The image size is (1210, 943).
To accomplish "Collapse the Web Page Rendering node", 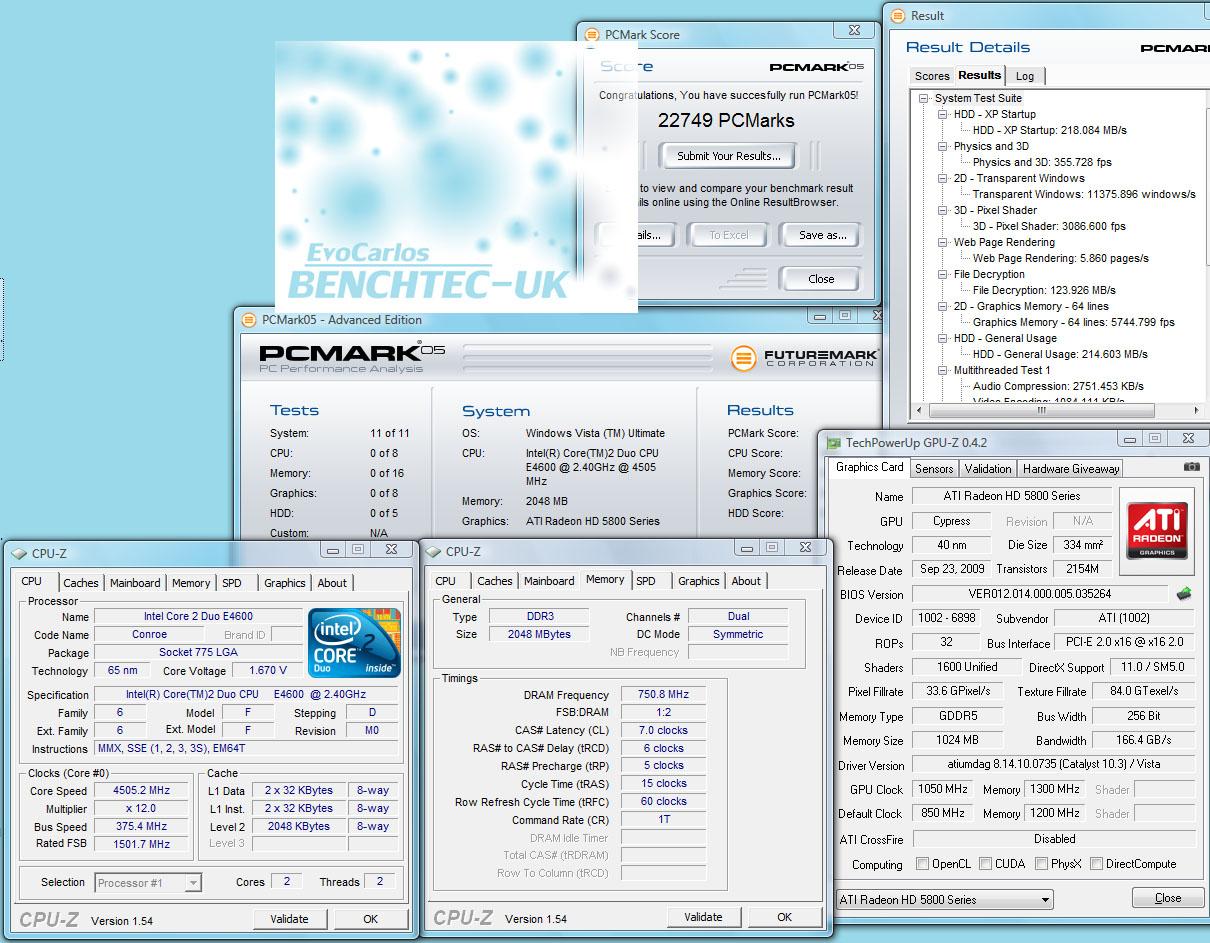I will (x=943, y=242).
